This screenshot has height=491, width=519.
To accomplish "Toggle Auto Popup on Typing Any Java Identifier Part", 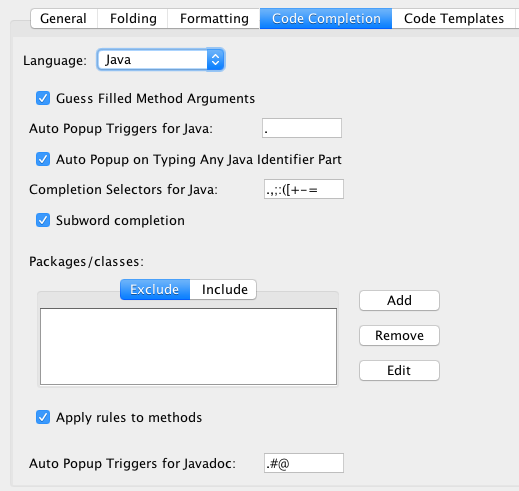I will click(43, 159).
